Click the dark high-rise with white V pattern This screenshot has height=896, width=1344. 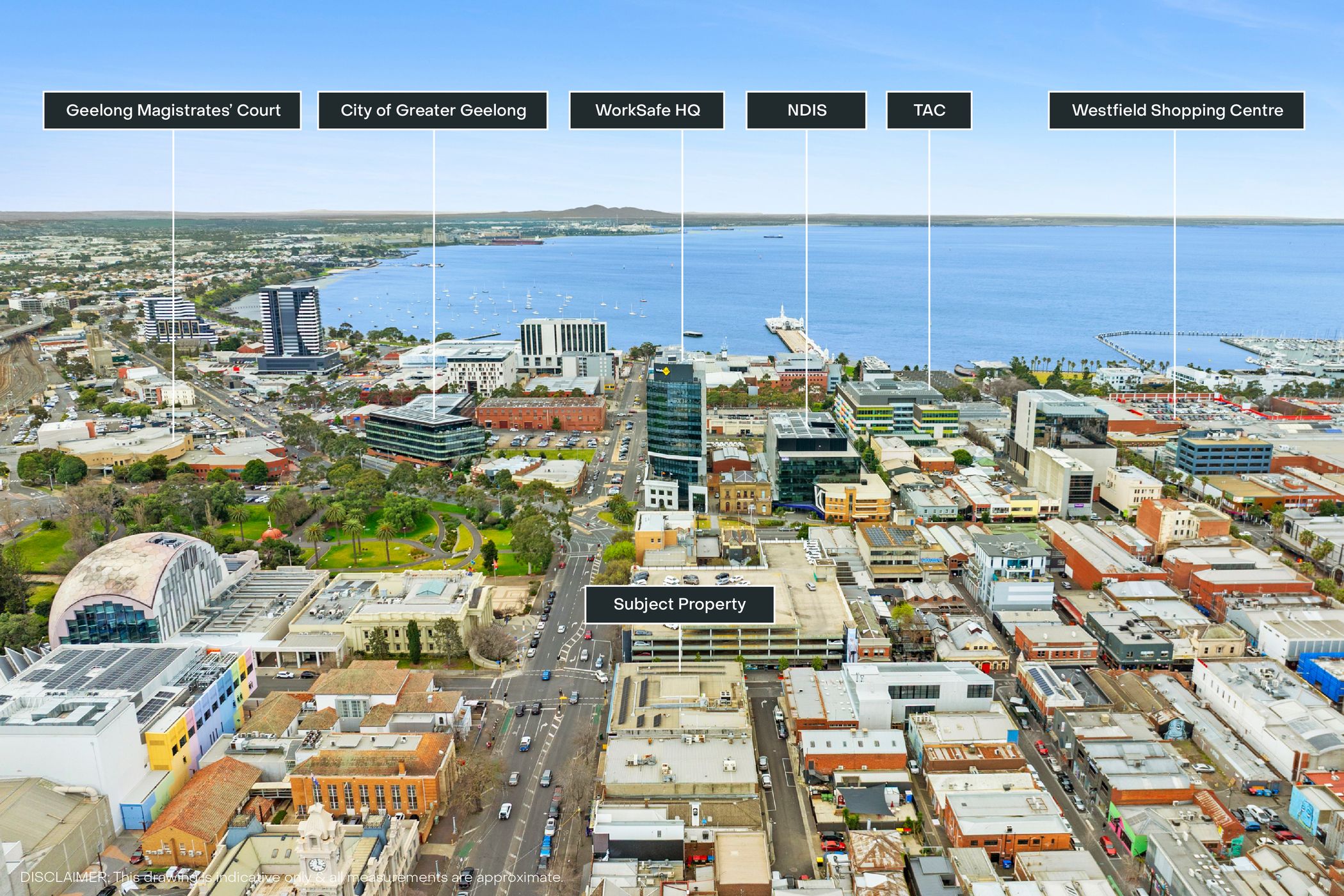tap(290, 320)
